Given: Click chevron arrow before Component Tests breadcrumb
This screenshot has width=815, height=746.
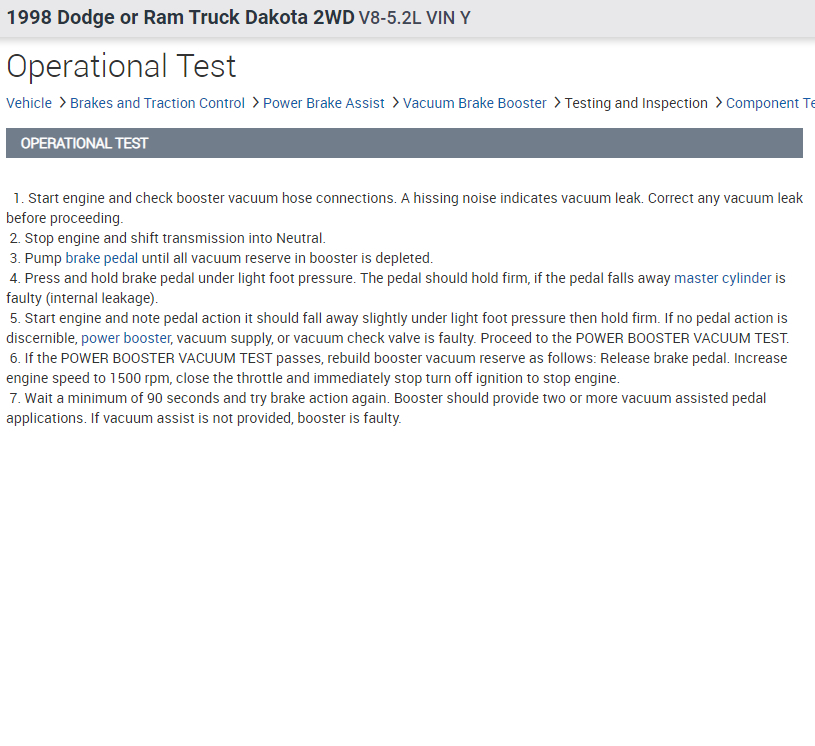Looking at the screenshot, I should pos(718,103).
